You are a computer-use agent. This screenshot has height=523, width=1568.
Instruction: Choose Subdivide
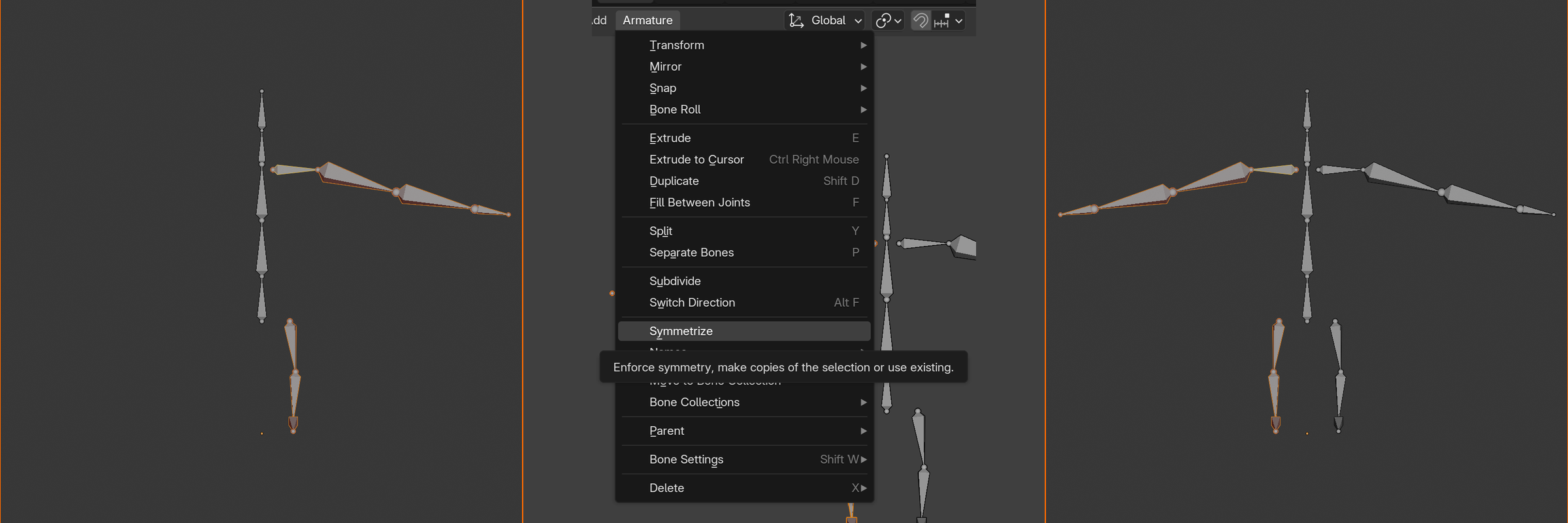744,281
